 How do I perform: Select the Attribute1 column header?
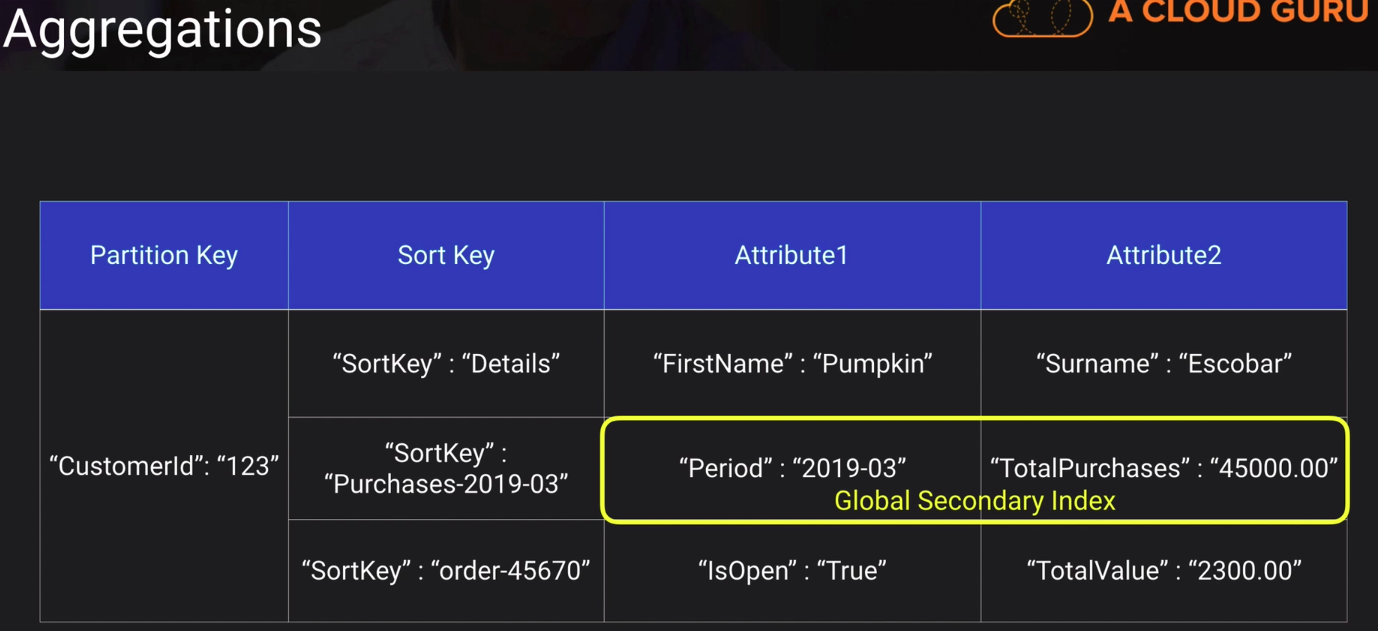pos(791,255)
